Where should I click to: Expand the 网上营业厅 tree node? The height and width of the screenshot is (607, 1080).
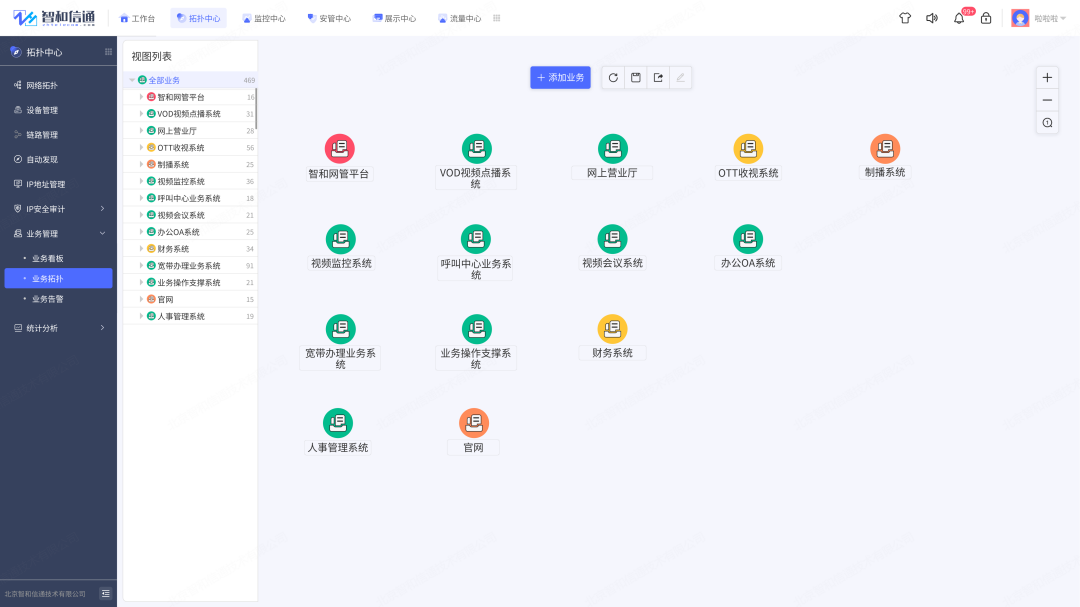coord(141,131)
